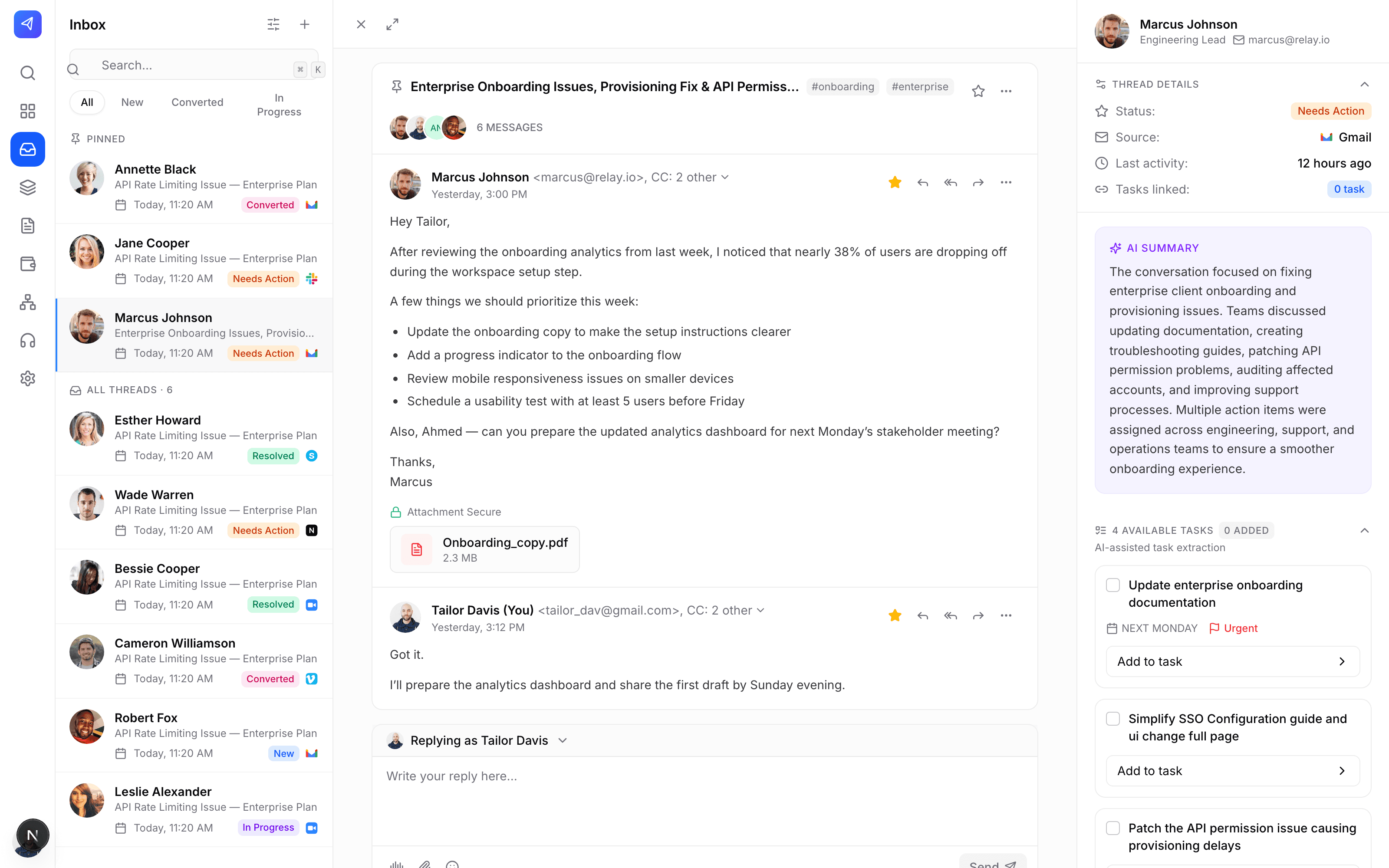Viewport: 1389px width, 868px height.
Task: Open the dashboard grid icon in sidebar
Action: tap(27, 111)
